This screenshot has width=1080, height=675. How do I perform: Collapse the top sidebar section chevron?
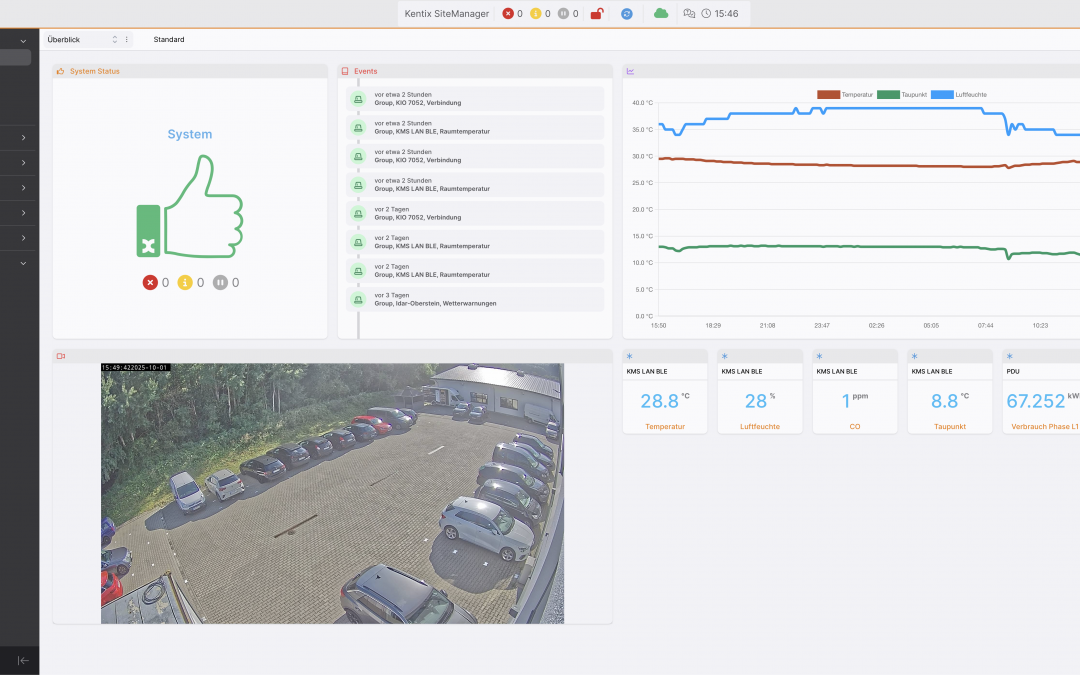coord(23,41)
